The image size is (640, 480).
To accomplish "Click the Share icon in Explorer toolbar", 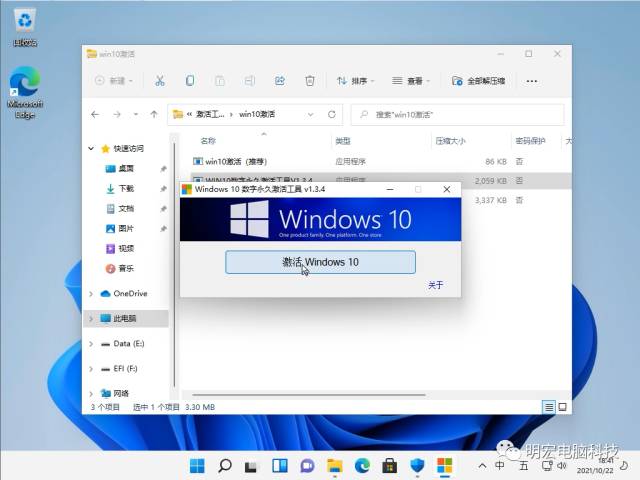I will coord(280,81).
